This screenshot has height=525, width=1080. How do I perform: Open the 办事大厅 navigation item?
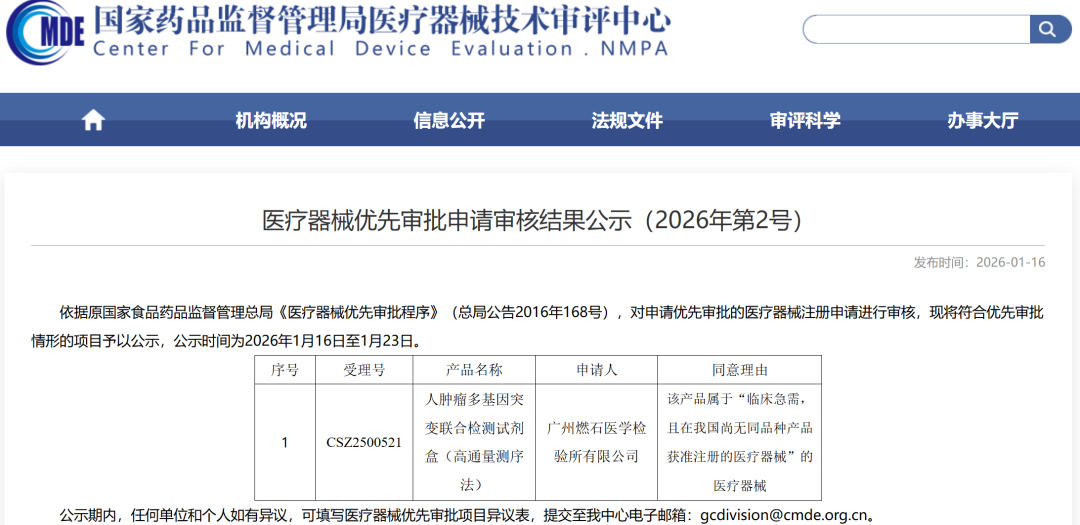tap(983, 121)
